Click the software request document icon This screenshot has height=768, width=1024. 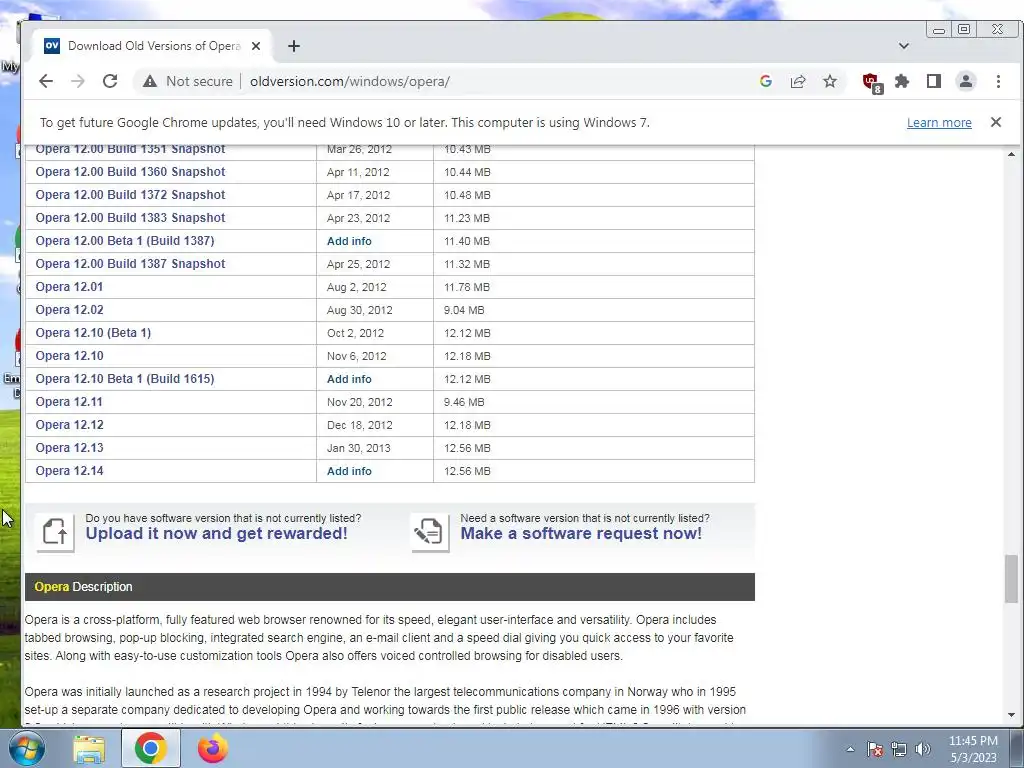pyautogui.click(x=430, y=532)
